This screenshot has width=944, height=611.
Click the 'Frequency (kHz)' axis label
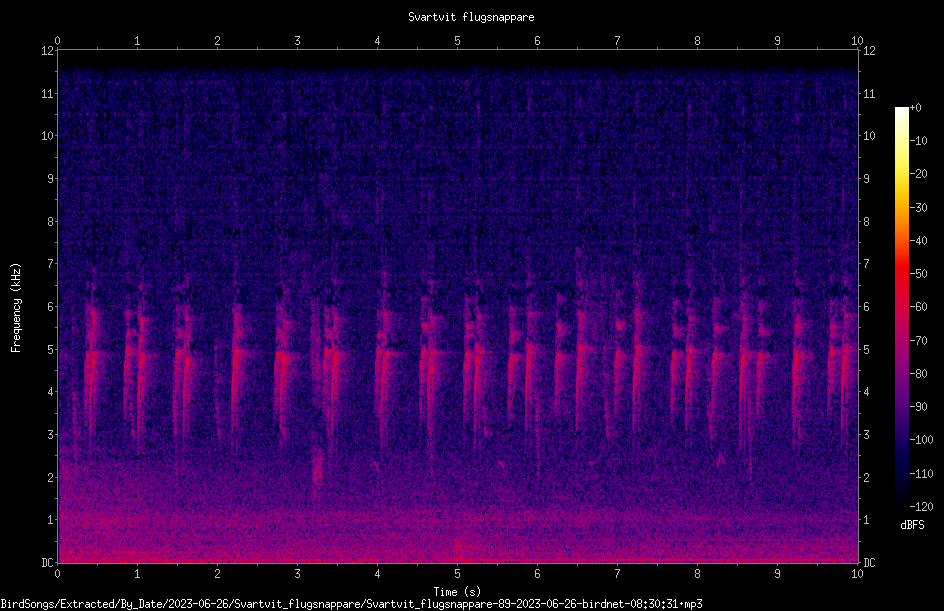[16, 308]
